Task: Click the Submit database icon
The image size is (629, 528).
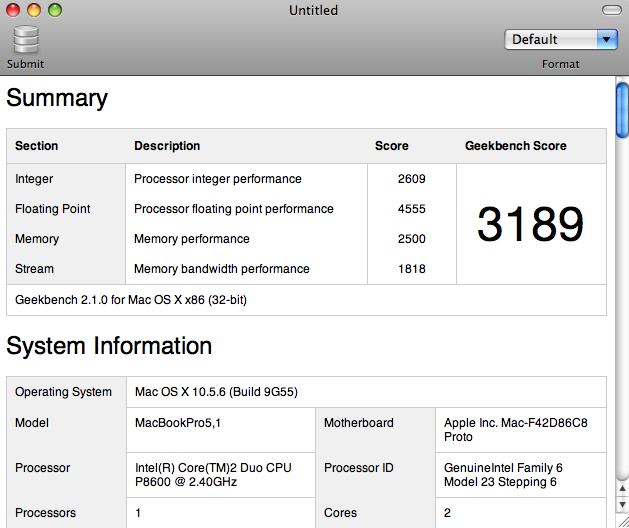Action: 26,39
